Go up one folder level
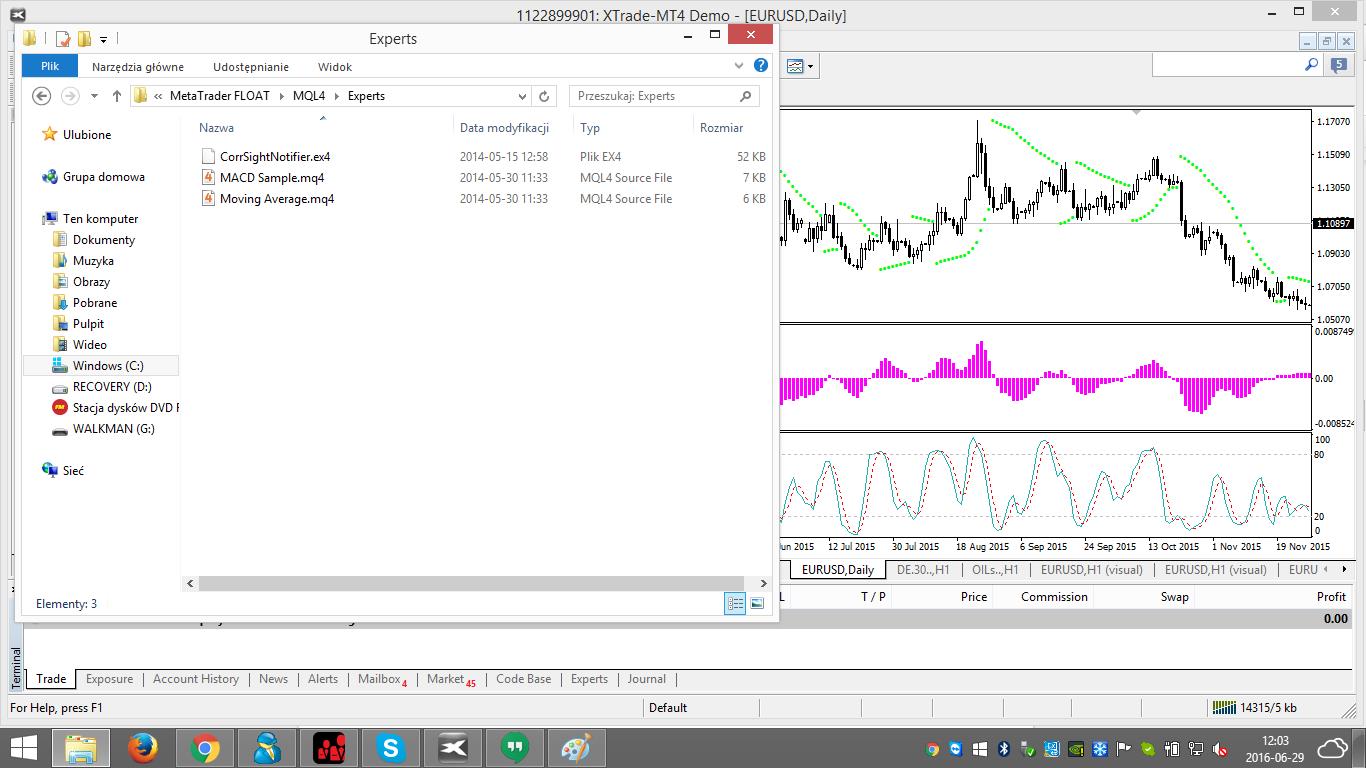 (117, 96)
